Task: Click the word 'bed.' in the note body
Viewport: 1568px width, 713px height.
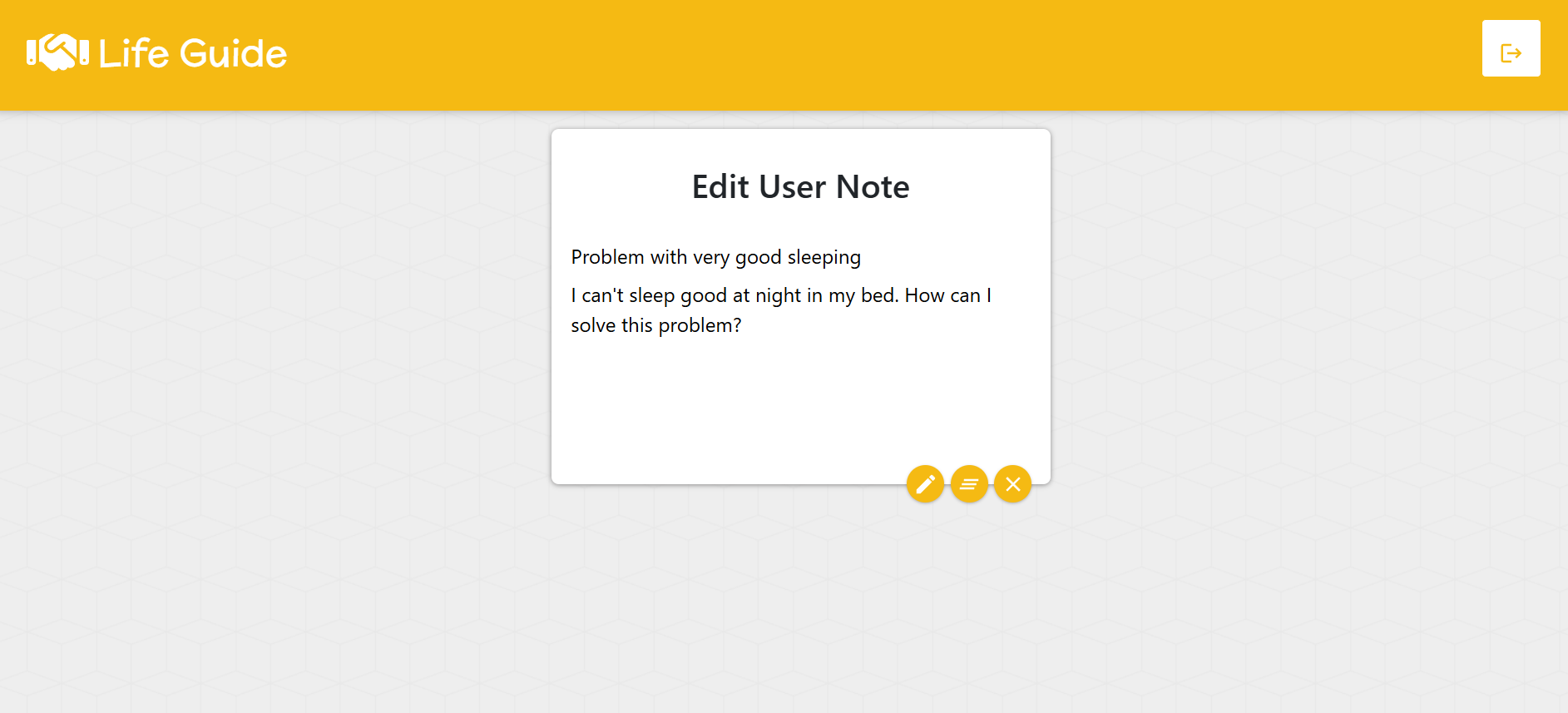Action: (x=879, y=295)
